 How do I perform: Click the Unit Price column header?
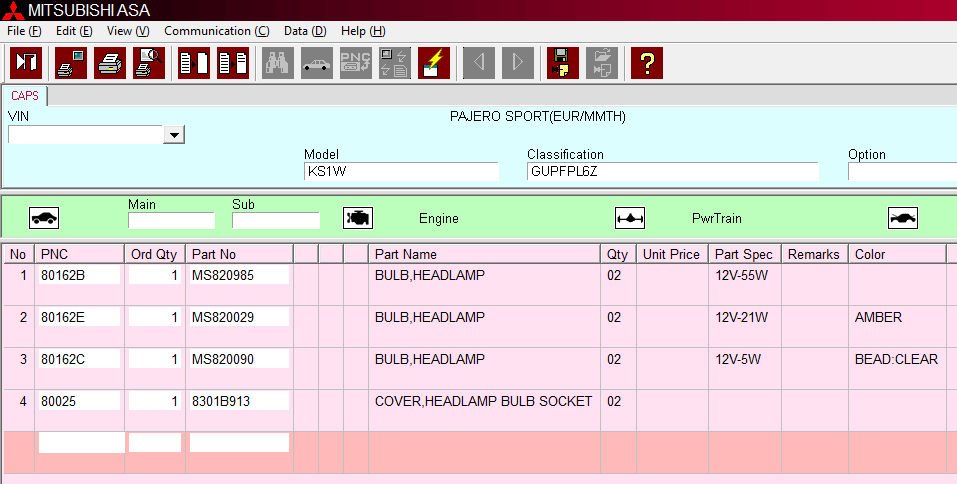click(672, 255)
